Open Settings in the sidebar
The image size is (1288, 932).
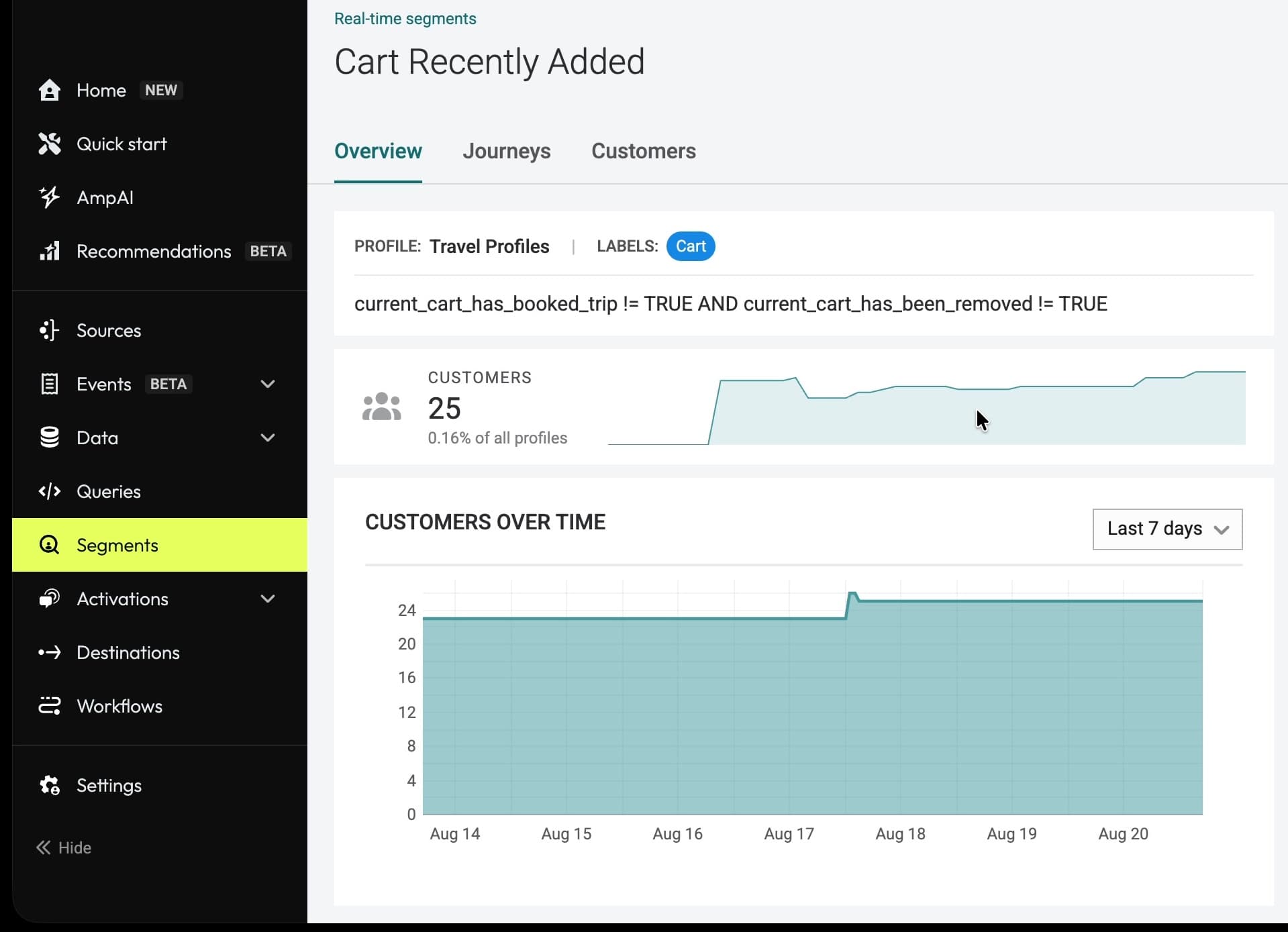[x=160, y=785]
